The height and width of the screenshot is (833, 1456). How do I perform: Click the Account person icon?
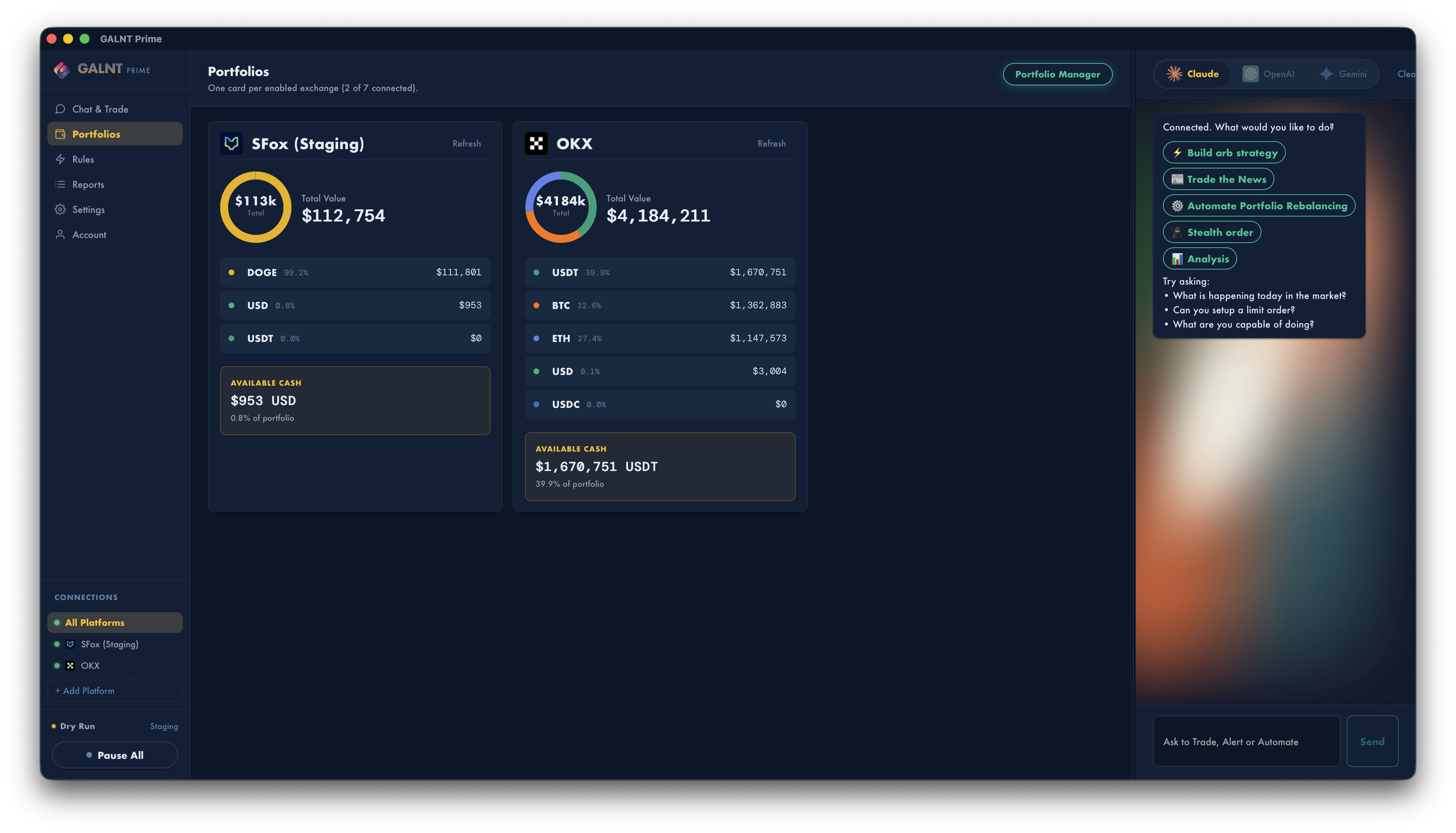click(x=60, y=234)
